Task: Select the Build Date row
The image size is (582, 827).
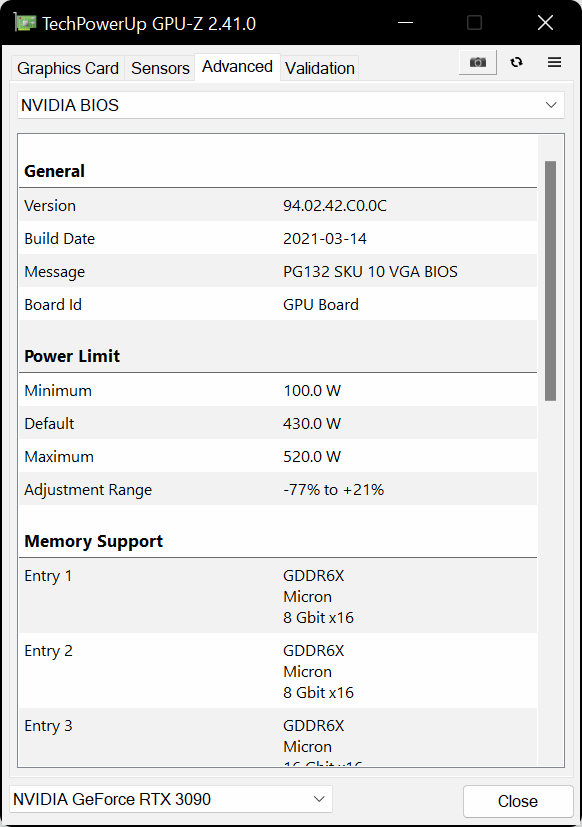Action: (x=278, y=238)
